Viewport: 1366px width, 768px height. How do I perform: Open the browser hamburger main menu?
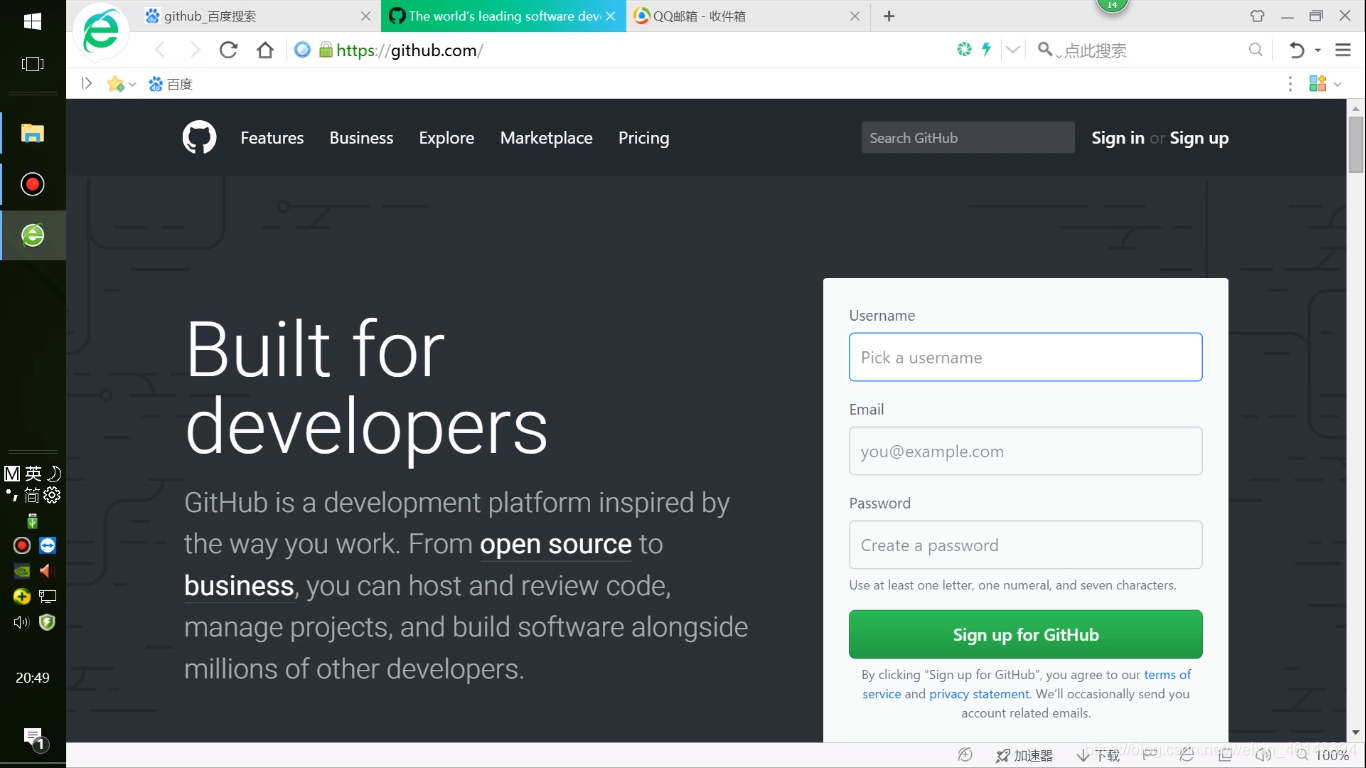click(1343, 50)
